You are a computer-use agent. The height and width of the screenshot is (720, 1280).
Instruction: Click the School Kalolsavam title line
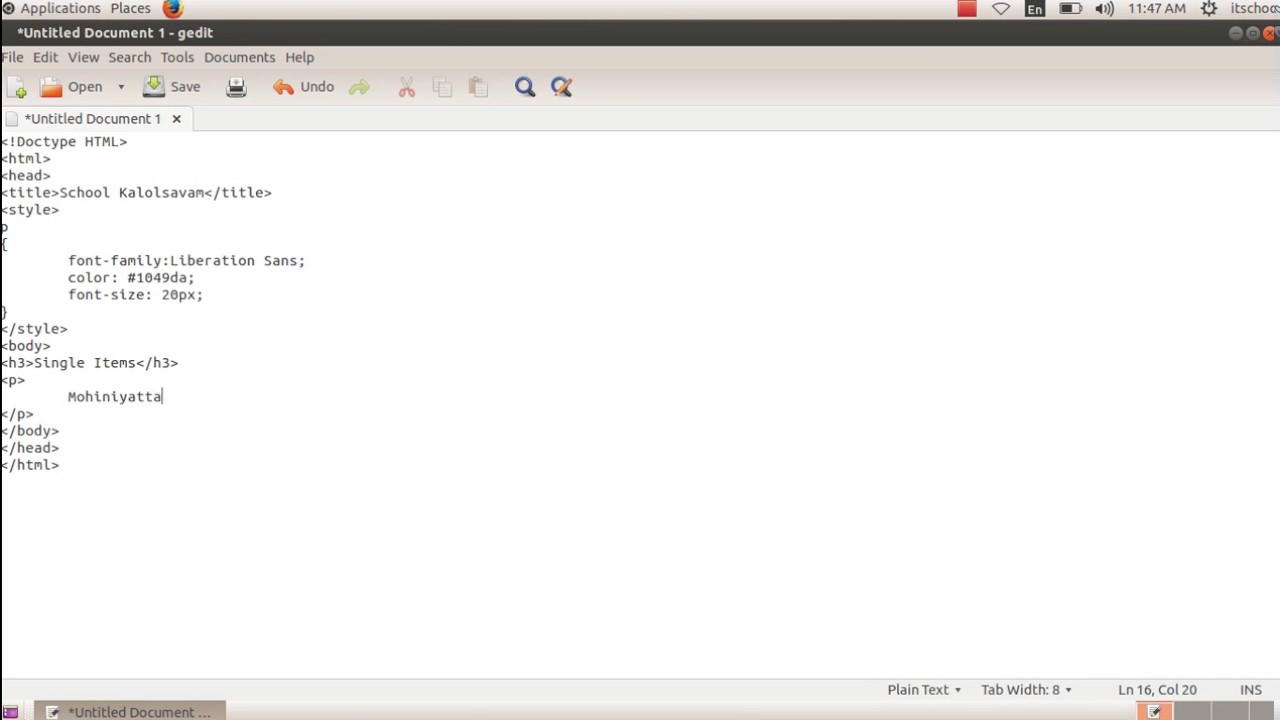click(x=136, y=193)
